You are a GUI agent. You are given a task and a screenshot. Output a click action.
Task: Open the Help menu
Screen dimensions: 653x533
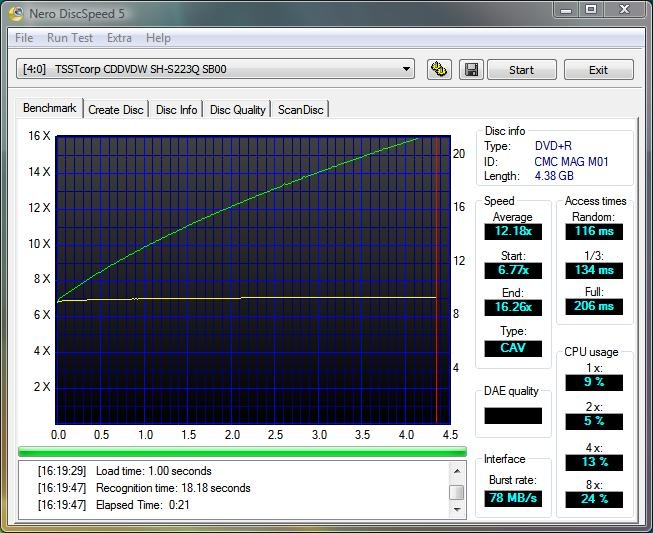pos(158,38)
